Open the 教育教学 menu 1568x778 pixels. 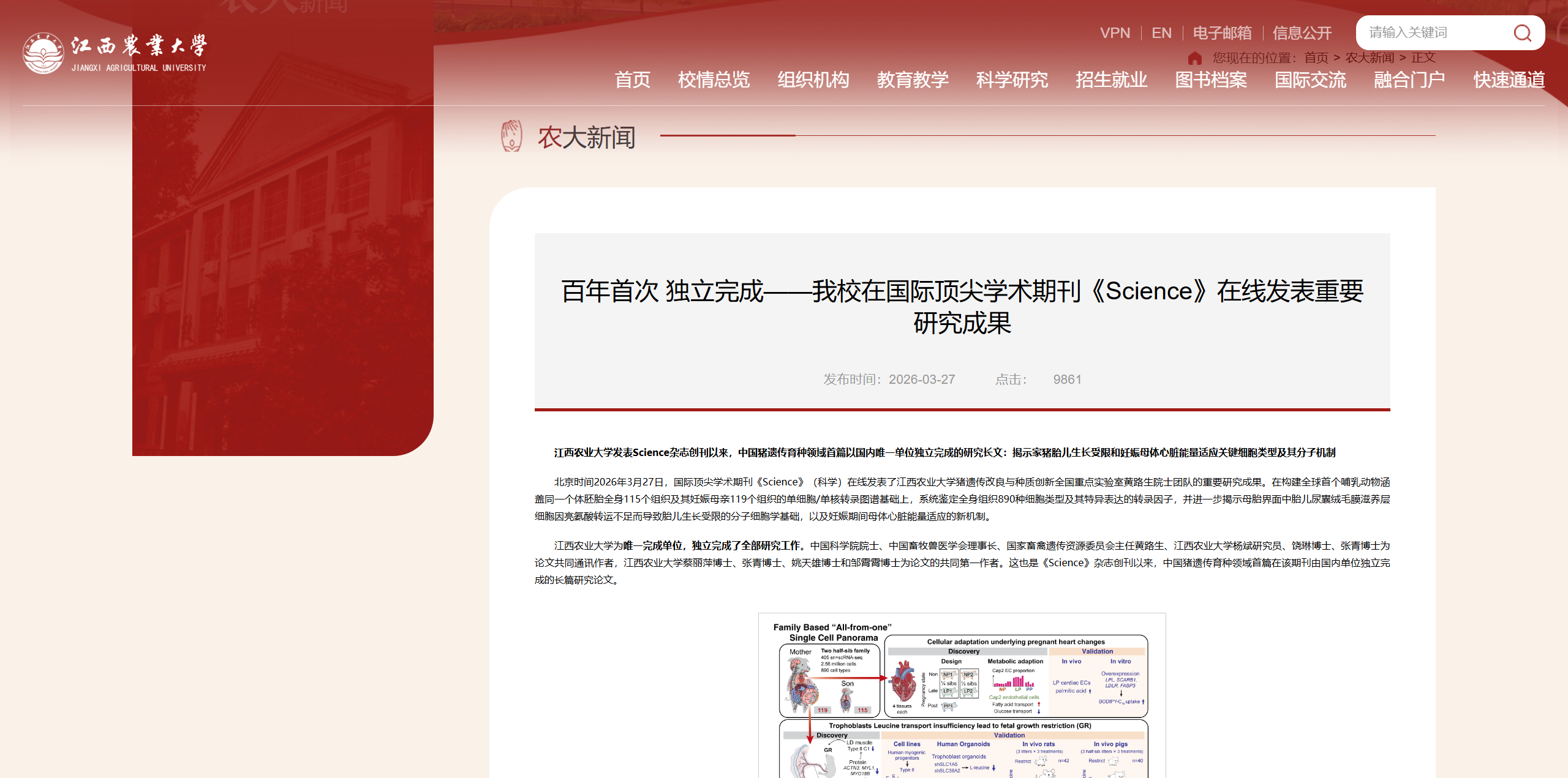pos(913,80)
